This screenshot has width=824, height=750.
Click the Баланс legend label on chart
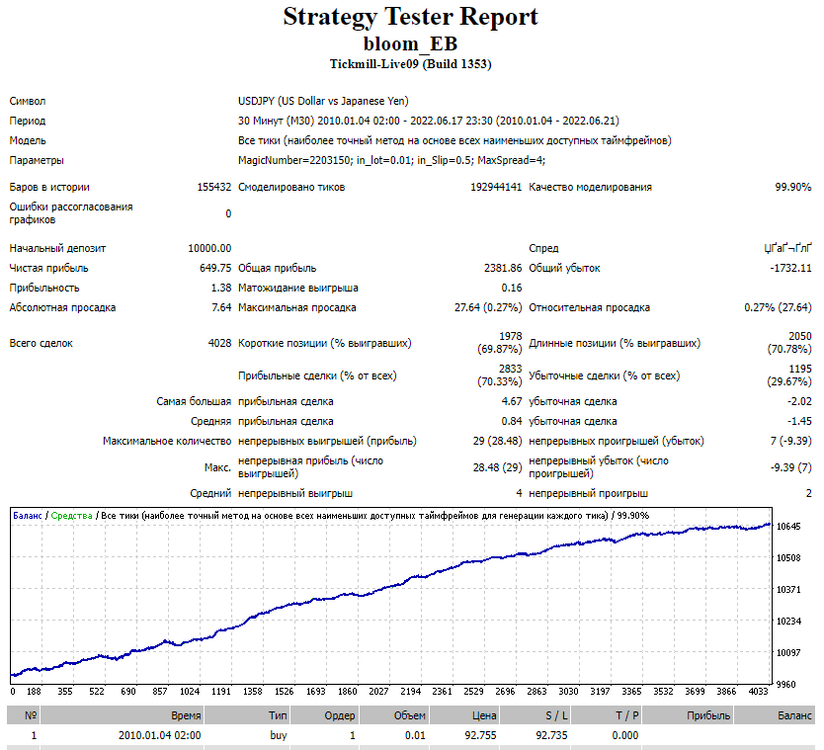tap(27, 516)
